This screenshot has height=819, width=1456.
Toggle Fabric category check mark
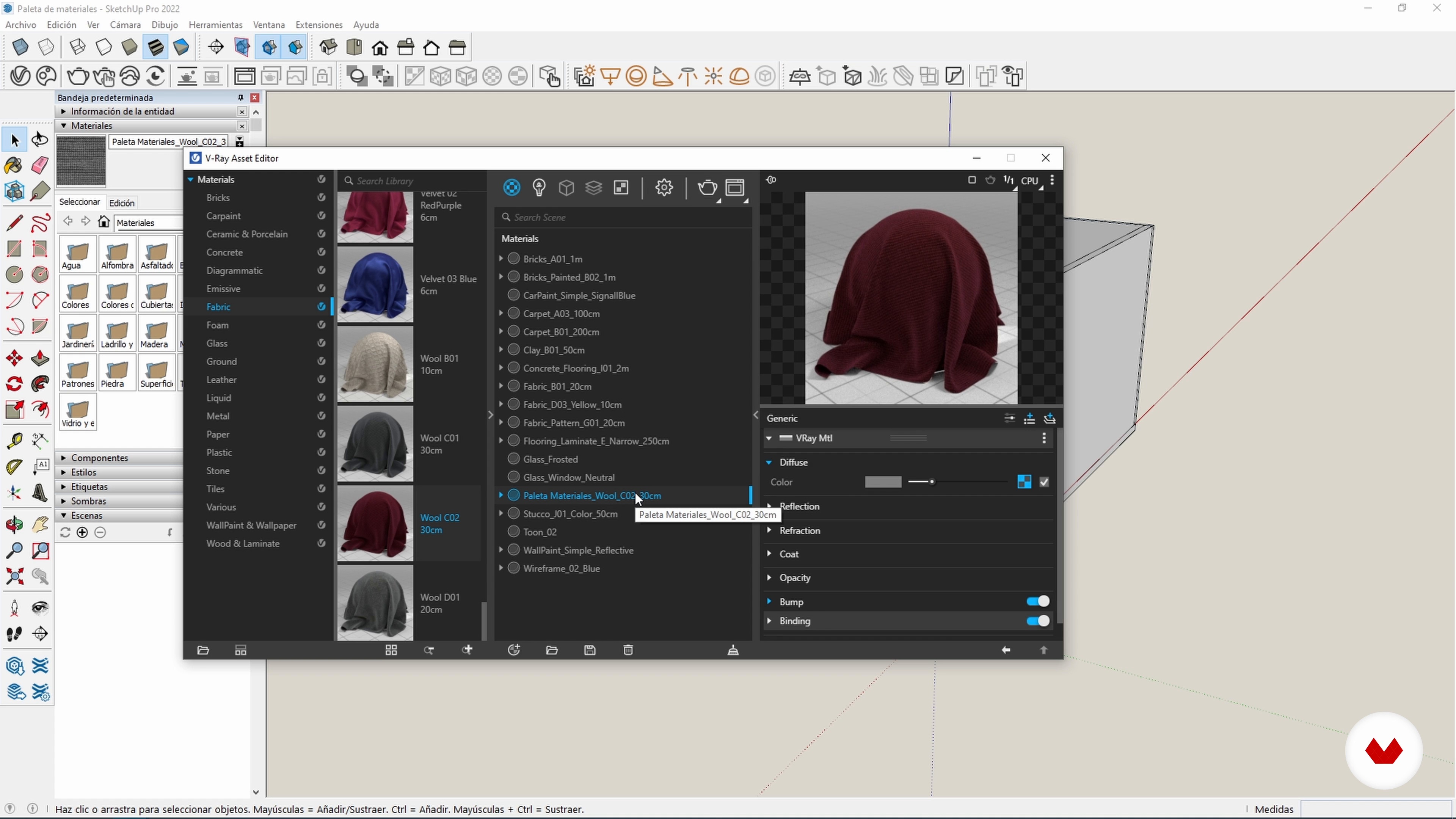pyautogui.click(x=321, y=306)
